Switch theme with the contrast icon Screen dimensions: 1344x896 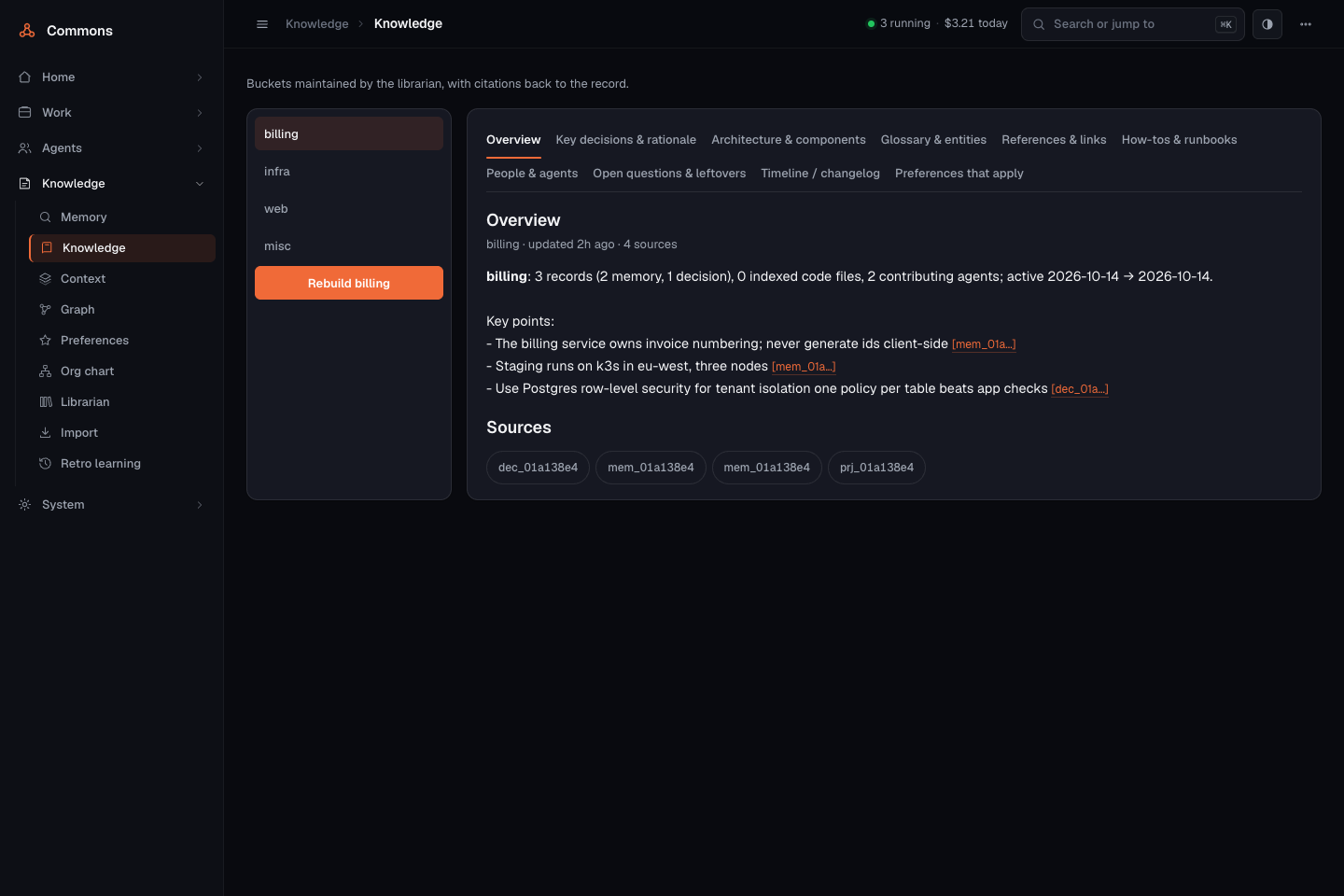(x=1267, y=24)
